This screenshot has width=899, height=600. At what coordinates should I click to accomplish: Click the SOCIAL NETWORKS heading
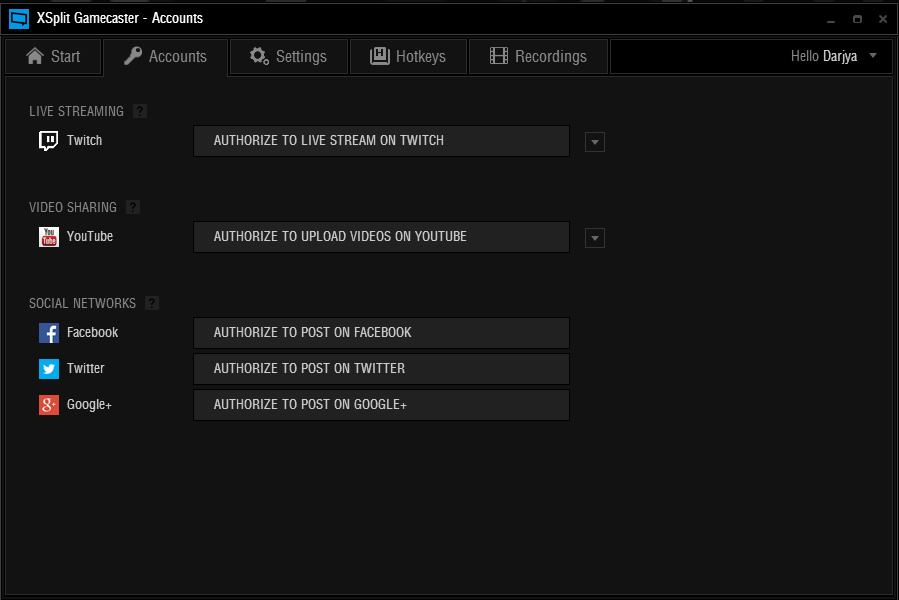click(83, 303)
